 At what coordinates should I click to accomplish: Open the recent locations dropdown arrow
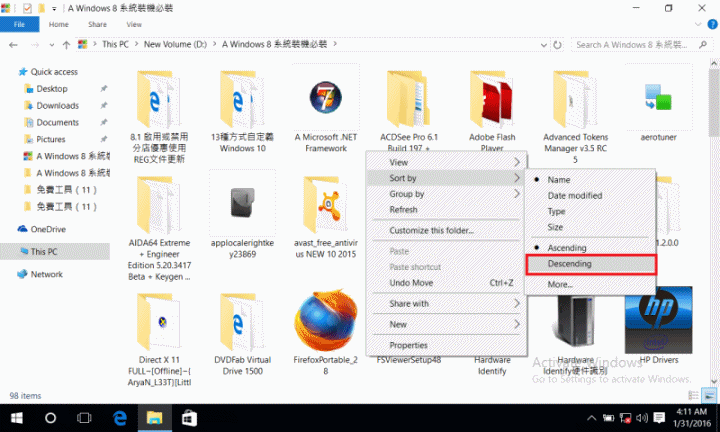pyautogui.click(x=51, y=45)
